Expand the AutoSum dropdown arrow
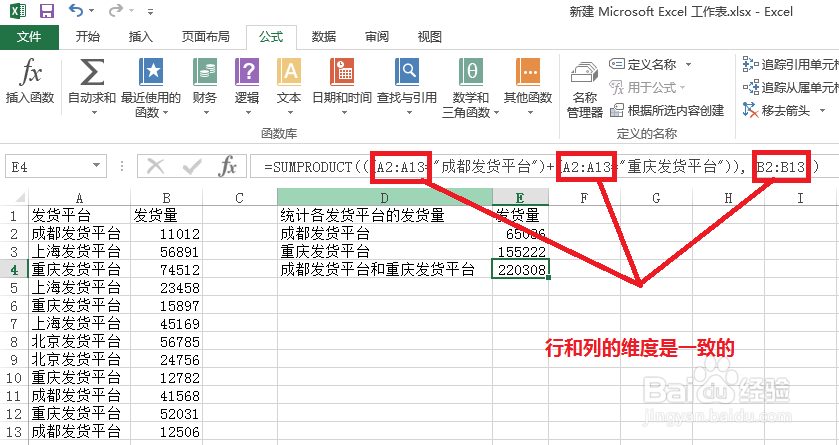Screen dimensions: 839x445 95,112
